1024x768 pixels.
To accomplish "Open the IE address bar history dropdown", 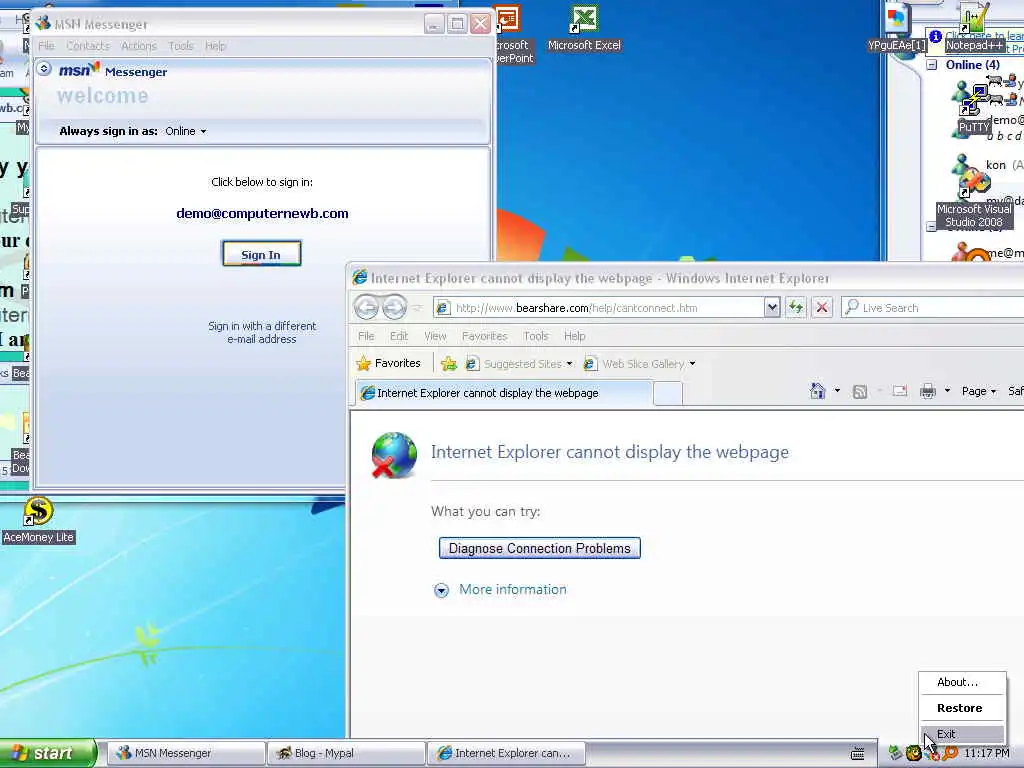I will coord(772,307).
